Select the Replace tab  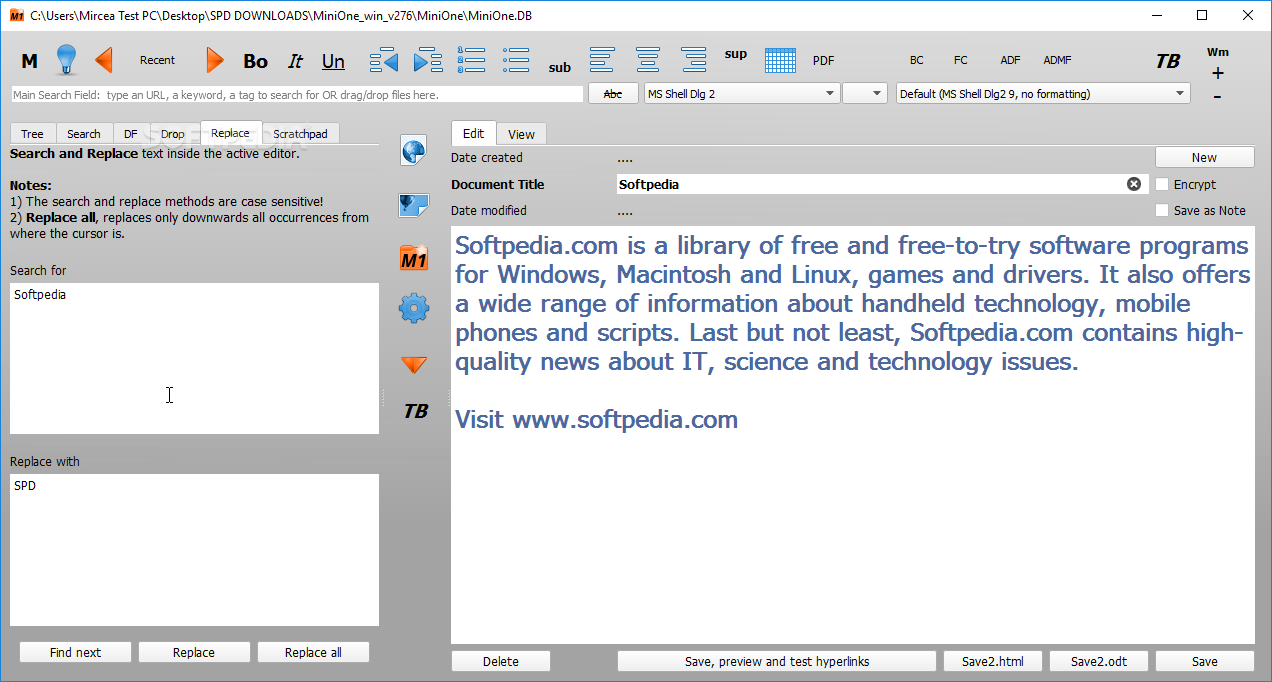231,133
